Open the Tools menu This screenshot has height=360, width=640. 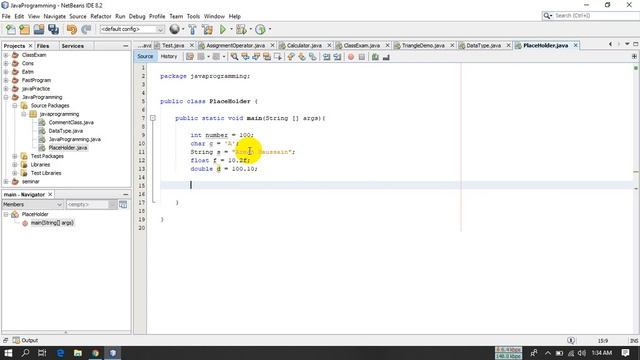(193, 16)
